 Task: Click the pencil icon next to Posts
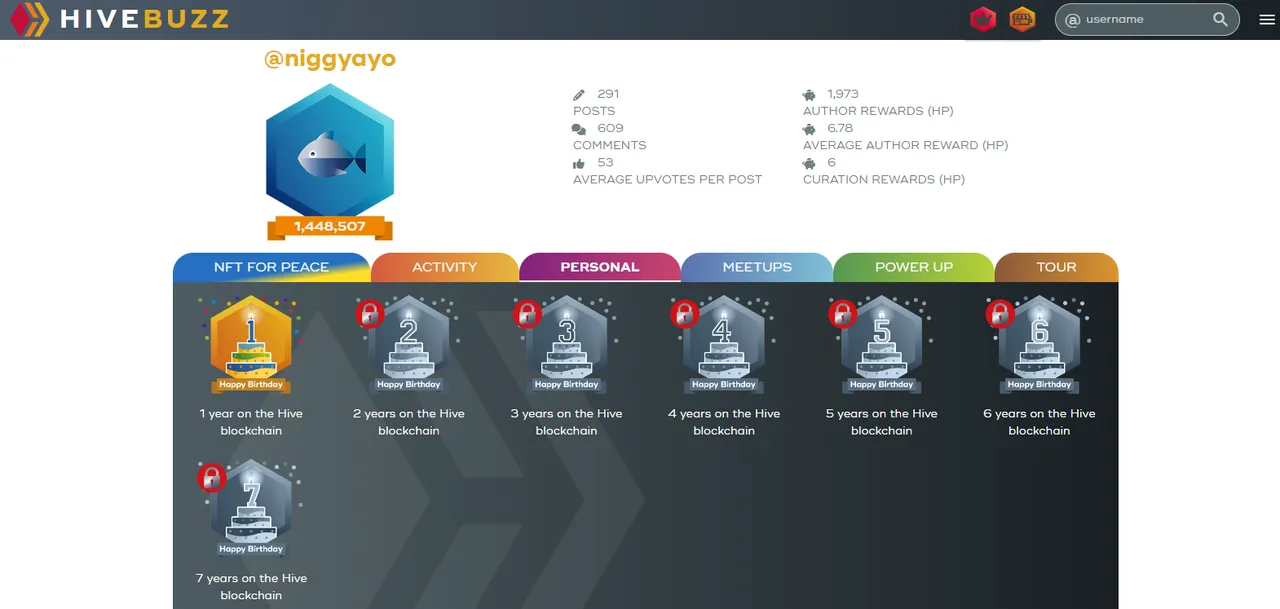tap(579, 95)
